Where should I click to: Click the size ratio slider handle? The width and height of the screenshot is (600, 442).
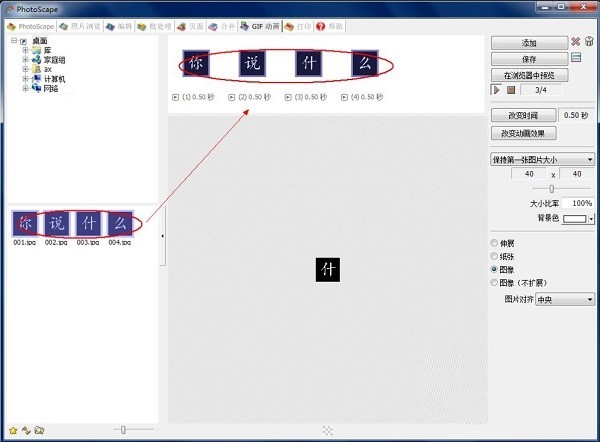[551, 189]
